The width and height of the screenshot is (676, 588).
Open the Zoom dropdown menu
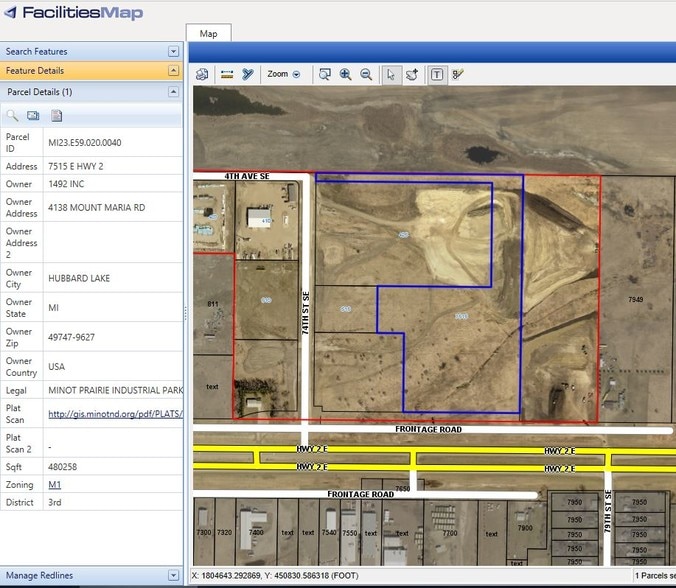click(283, 74)
